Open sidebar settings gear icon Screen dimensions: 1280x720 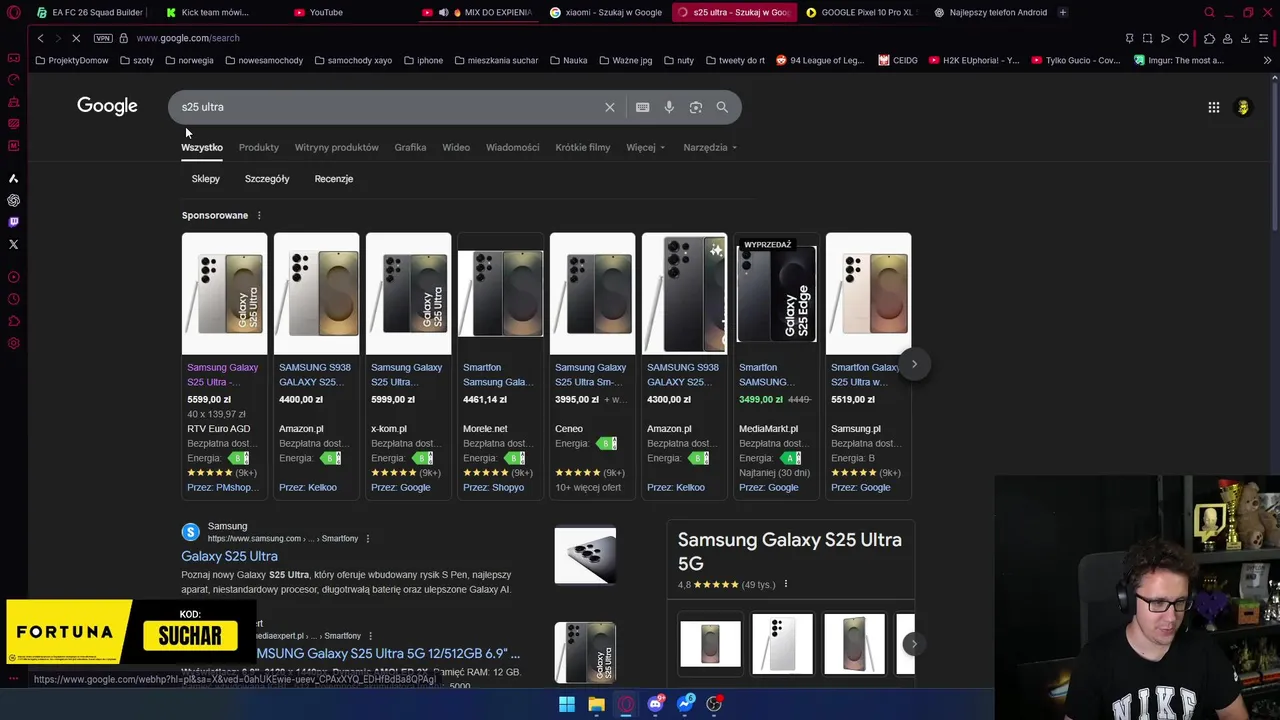click(13, 343)
